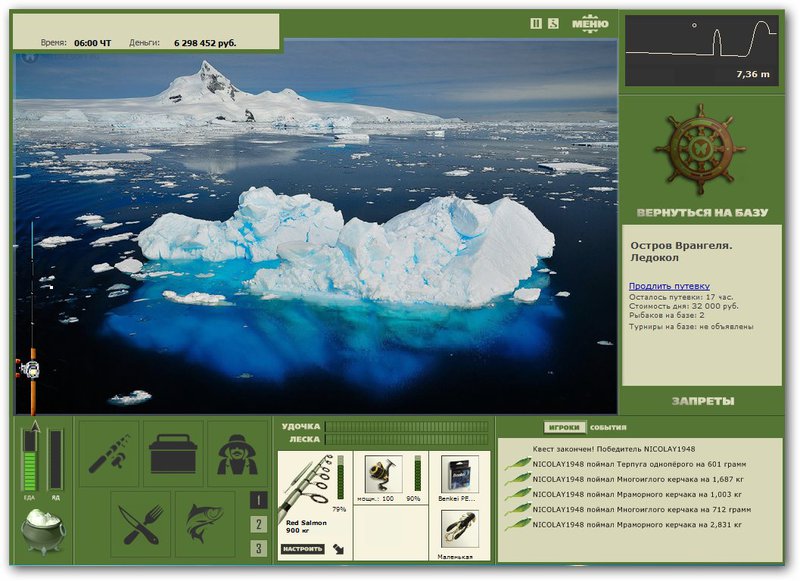Click the Квест закончен winner message
The image size is (800, 581).
pos(614,449)
